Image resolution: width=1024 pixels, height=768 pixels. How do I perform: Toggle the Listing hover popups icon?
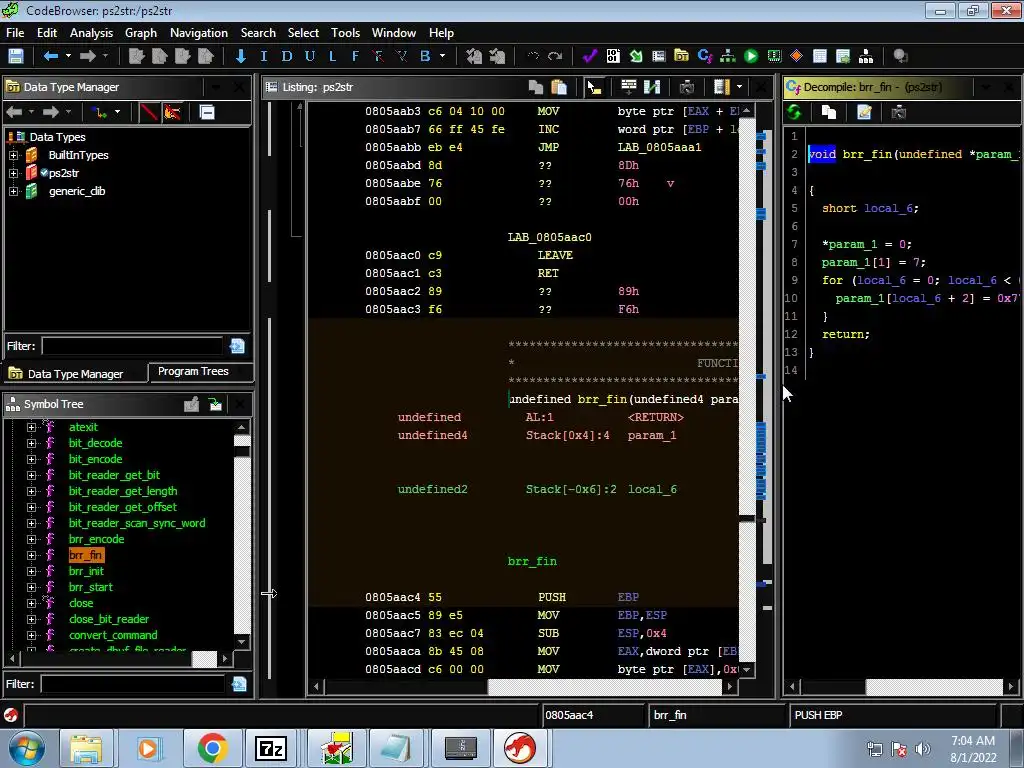point(722,87)
